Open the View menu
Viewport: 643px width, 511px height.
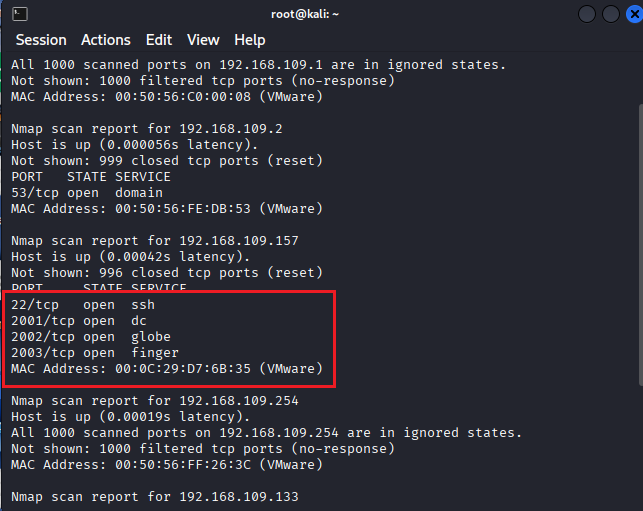[203, 40]
